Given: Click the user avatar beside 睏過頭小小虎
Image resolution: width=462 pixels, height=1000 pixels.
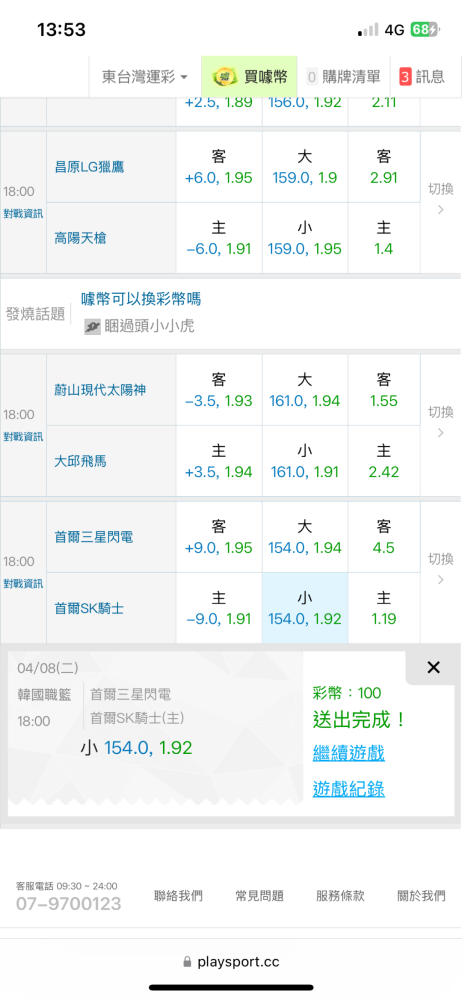Looking at the screenshot, I should click(93, 327).
